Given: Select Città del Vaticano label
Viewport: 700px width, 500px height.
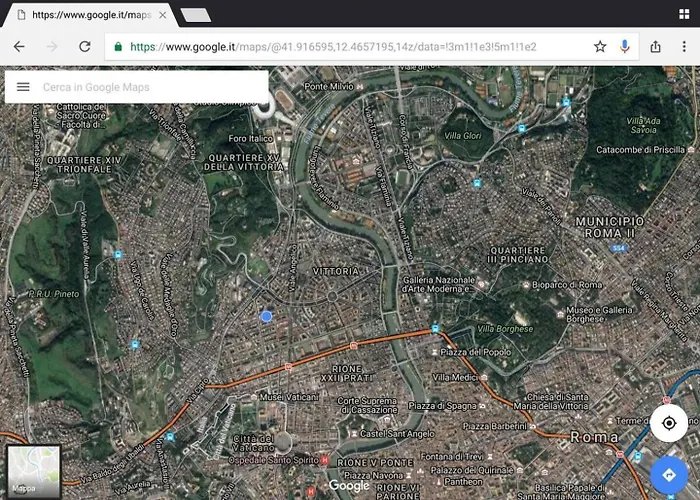Looking at the screenshot, I should (x=253, y=443).
